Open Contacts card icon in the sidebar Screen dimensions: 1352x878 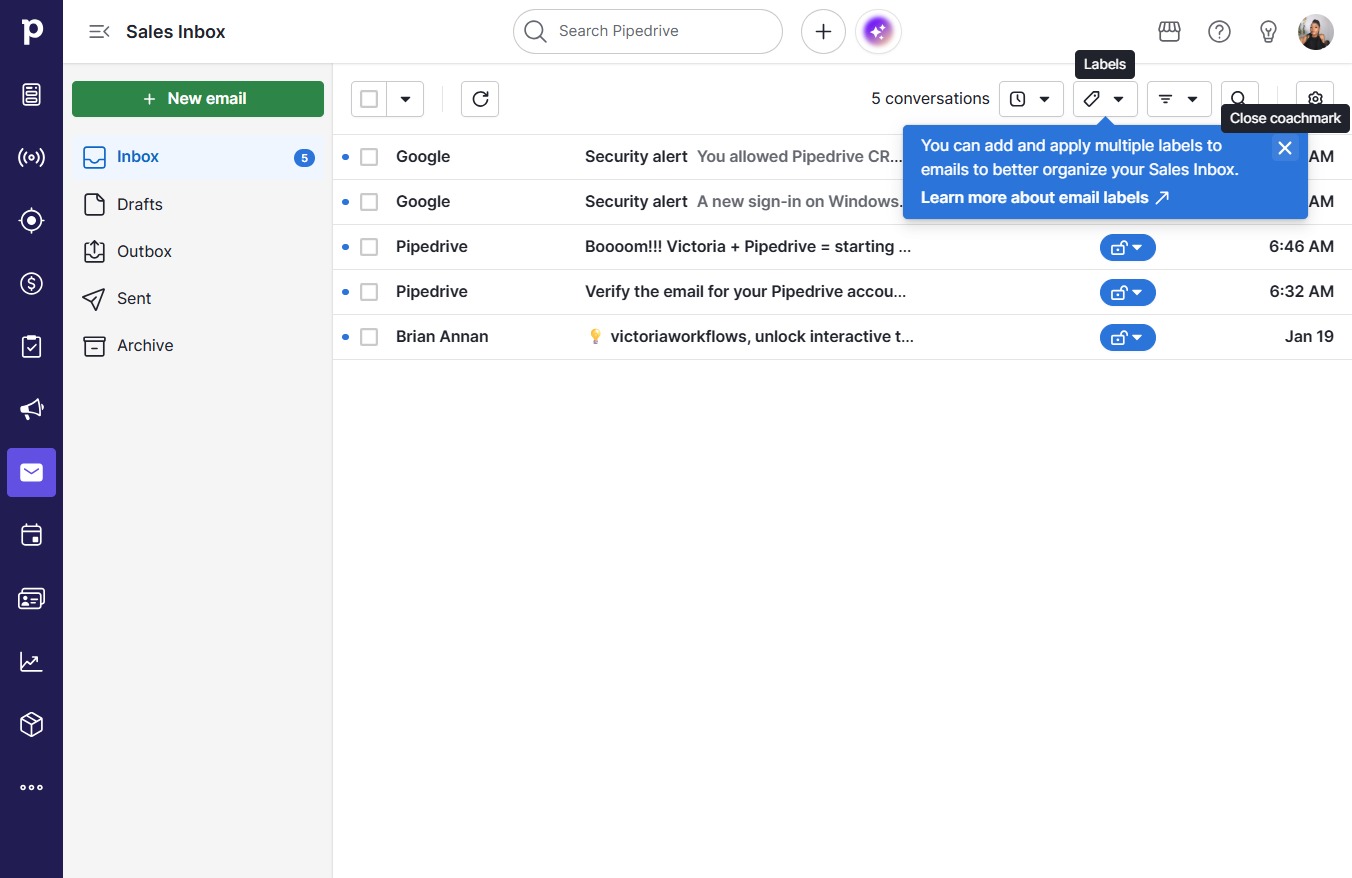tap(31, 598)
